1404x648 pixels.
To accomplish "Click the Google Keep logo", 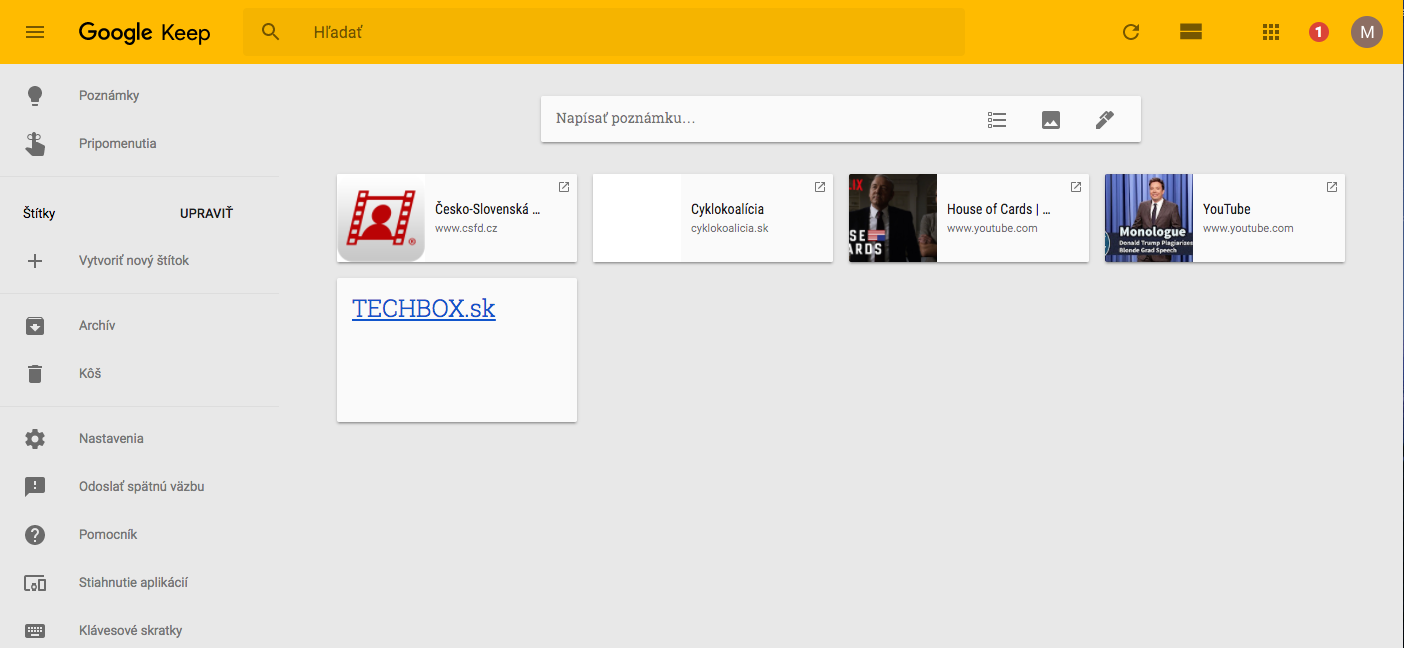I will tap(145, 32).
